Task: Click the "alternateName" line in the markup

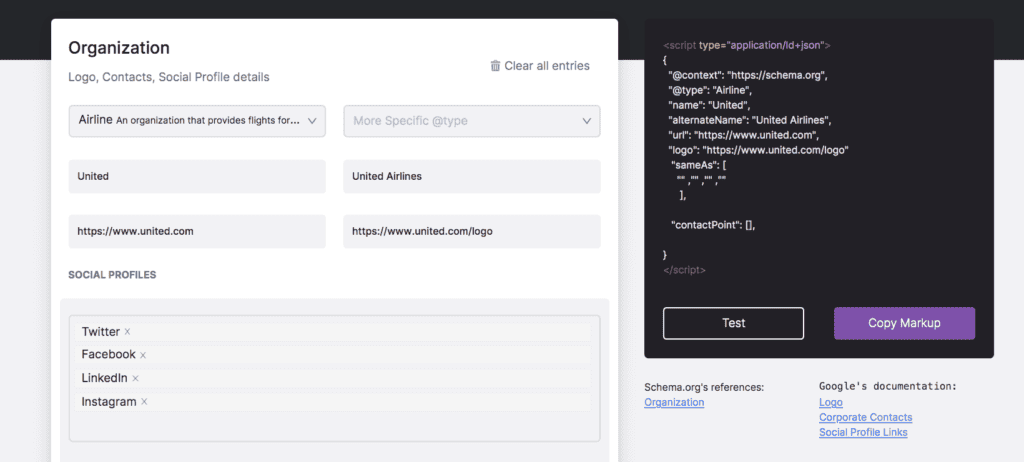Action: [749, 121]
